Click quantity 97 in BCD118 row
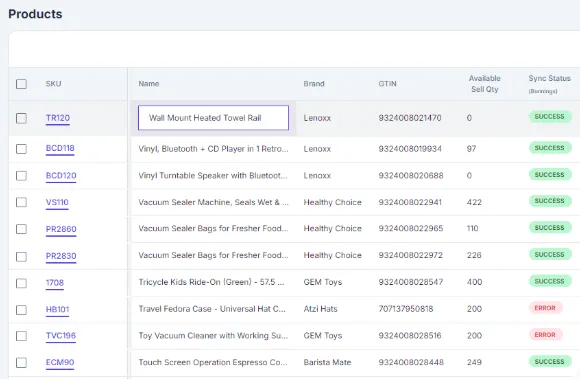This screenshot has height=379, width=580. [x=471, y=149]
